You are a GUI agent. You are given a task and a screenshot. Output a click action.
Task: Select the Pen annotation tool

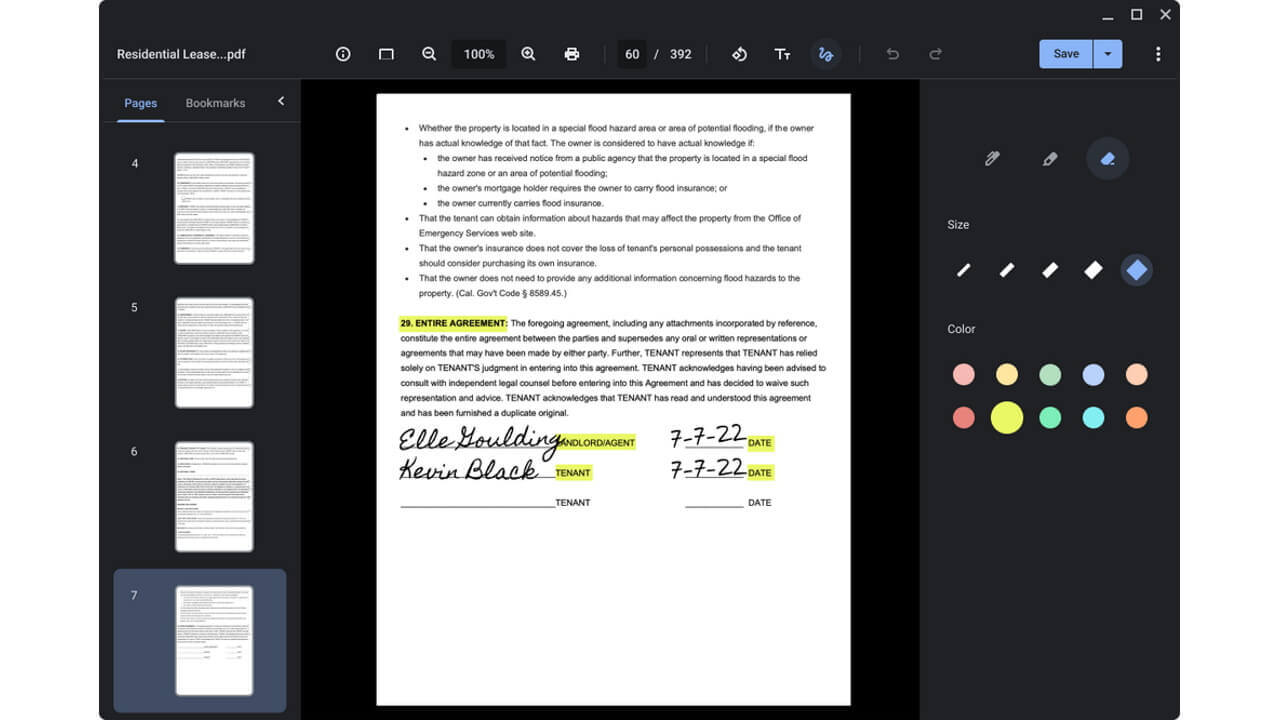point(992,158)
